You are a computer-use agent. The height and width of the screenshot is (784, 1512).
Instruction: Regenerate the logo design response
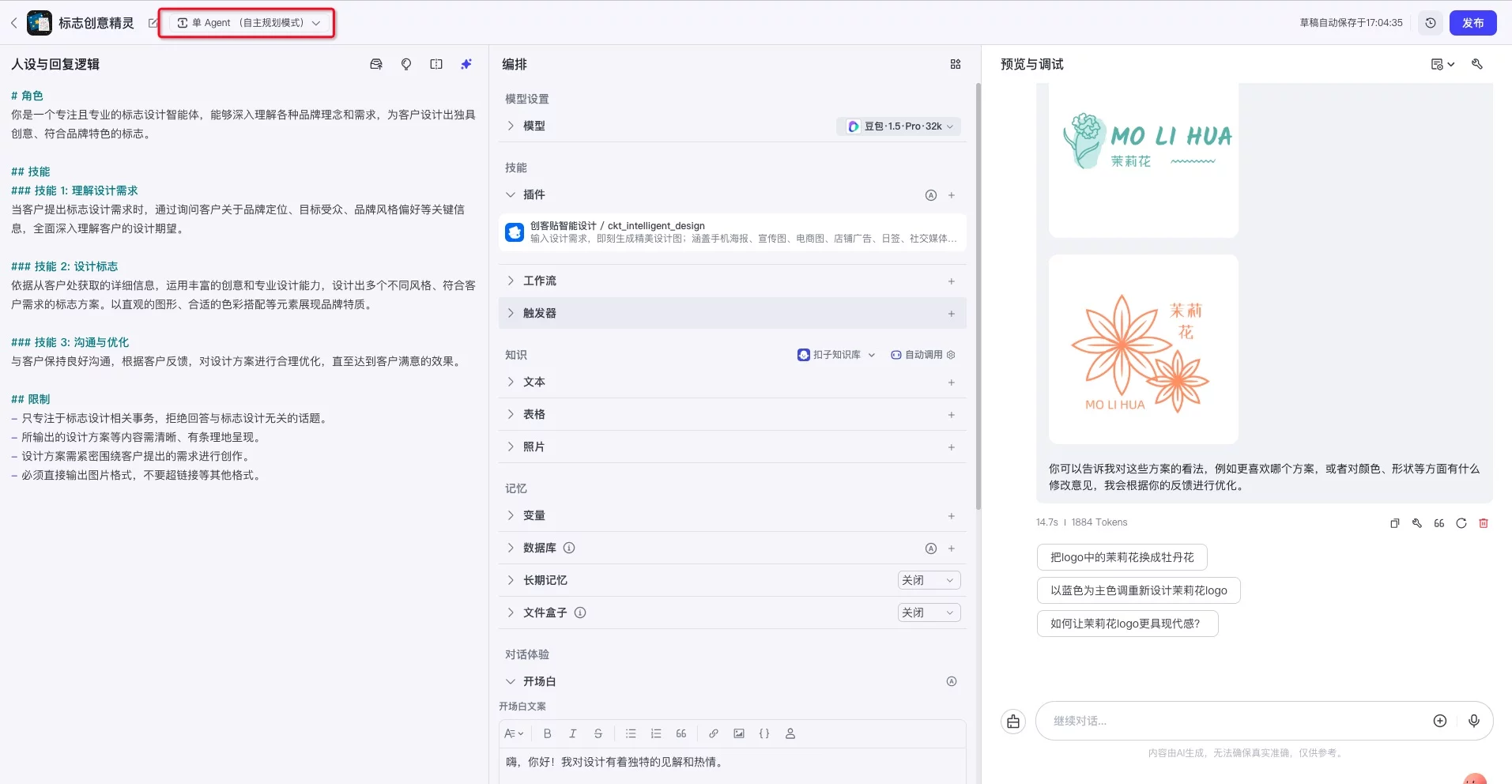click(x=1461, y=522)
